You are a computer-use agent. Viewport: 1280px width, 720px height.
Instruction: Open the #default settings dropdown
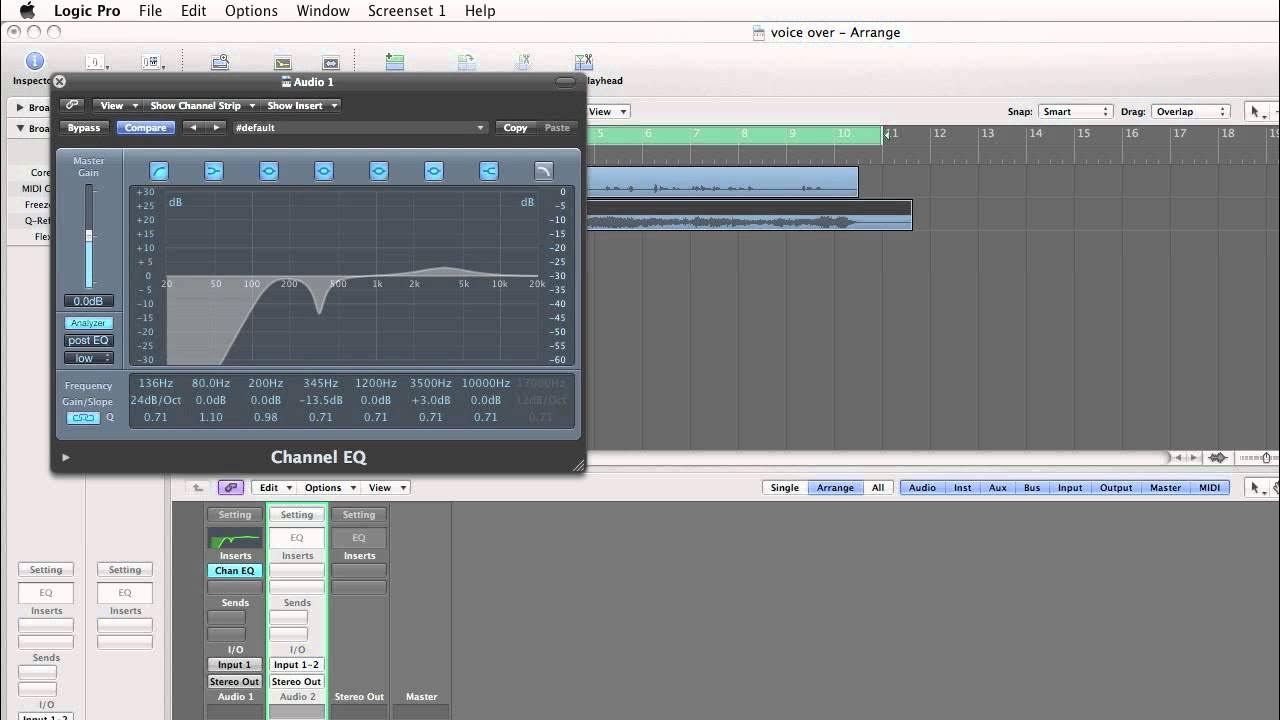pyautogui.click(x=360, y=128)
